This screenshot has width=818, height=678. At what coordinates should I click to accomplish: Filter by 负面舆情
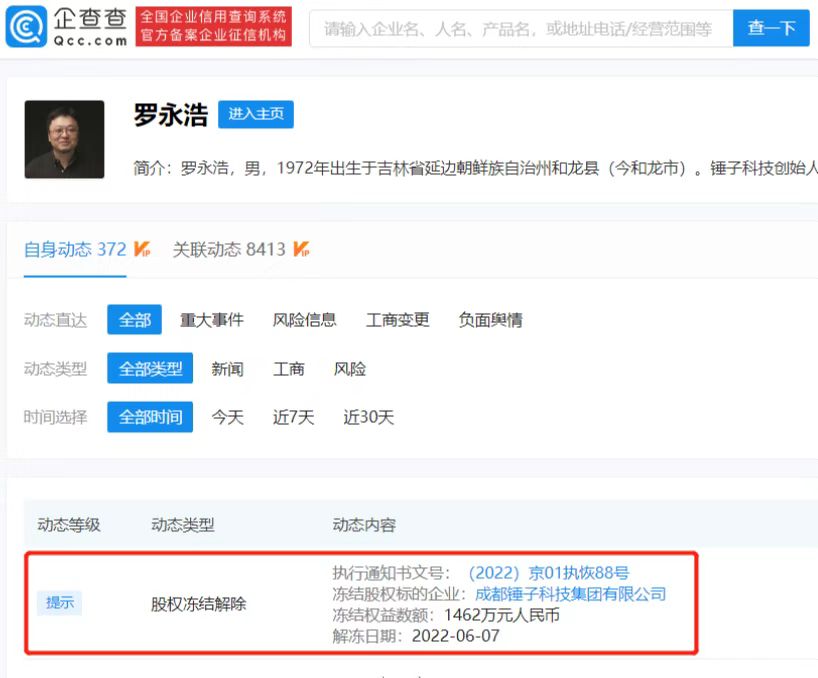tap(490, 320)
